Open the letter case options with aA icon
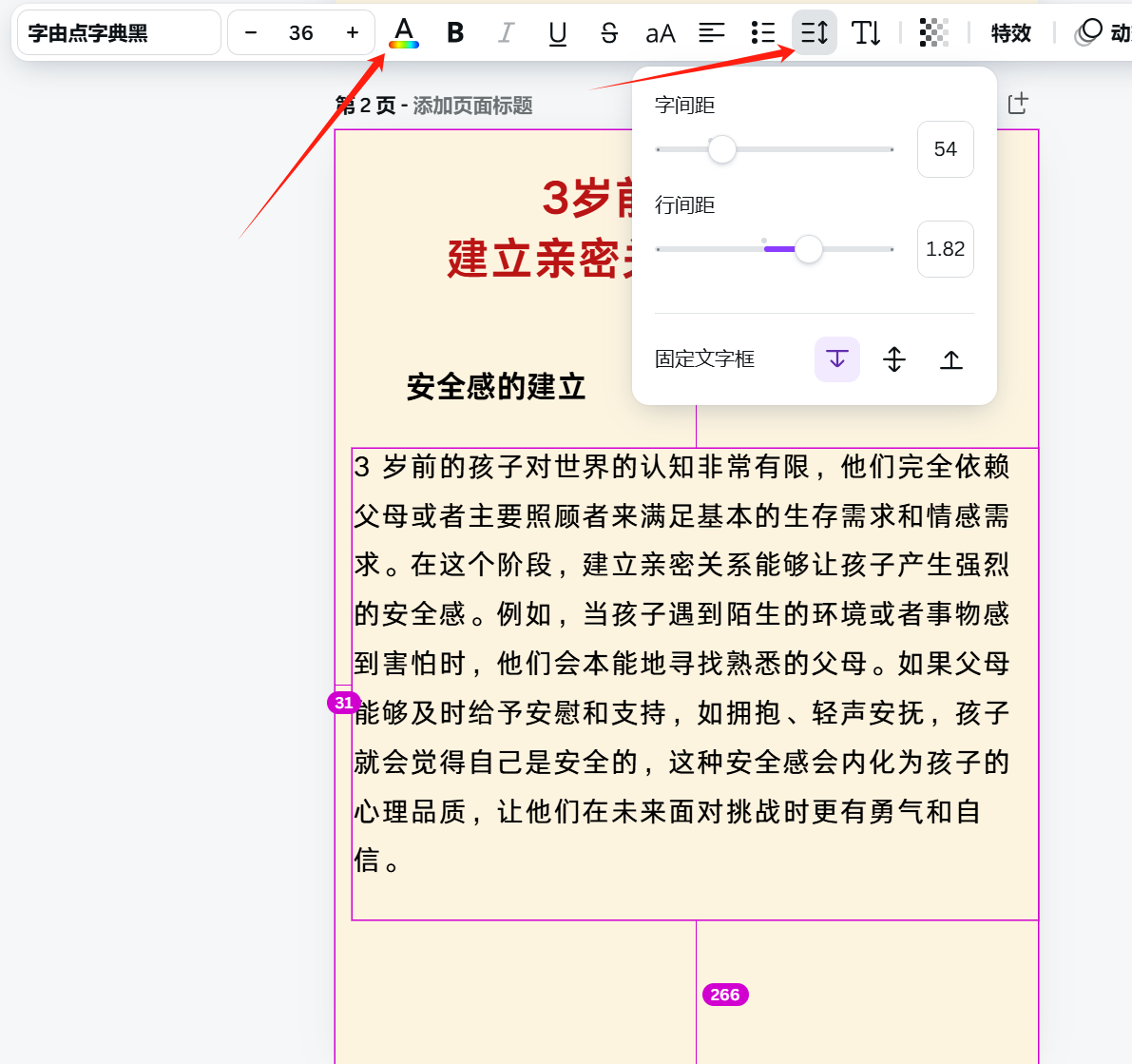This screenshot has height=1064, width=1132. pyautogui.click(x=660, y=32)
